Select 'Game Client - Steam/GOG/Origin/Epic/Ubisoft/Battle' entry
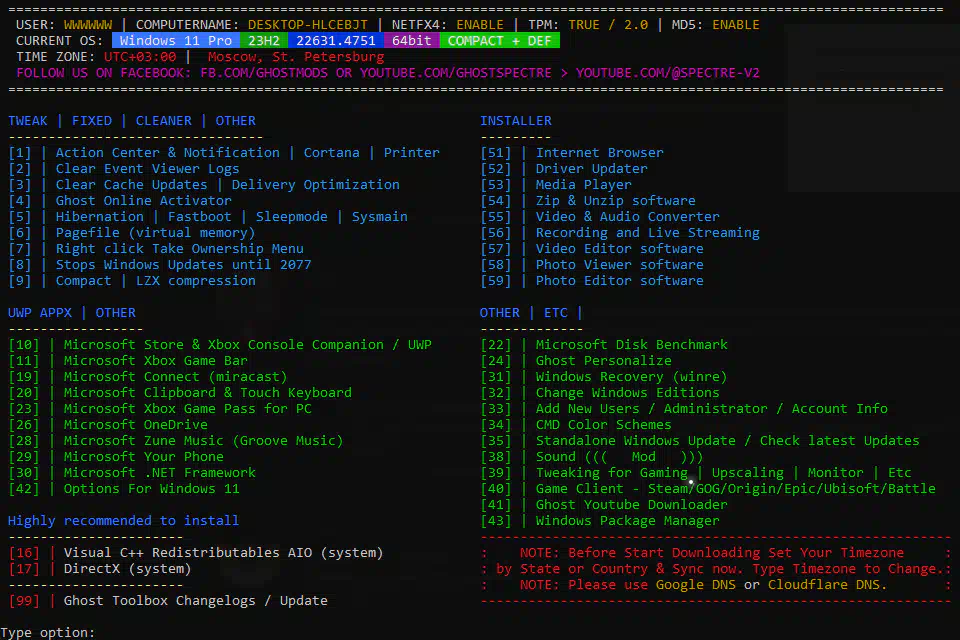The width and height of the screenshot is (960, 640). click(708, 488)
